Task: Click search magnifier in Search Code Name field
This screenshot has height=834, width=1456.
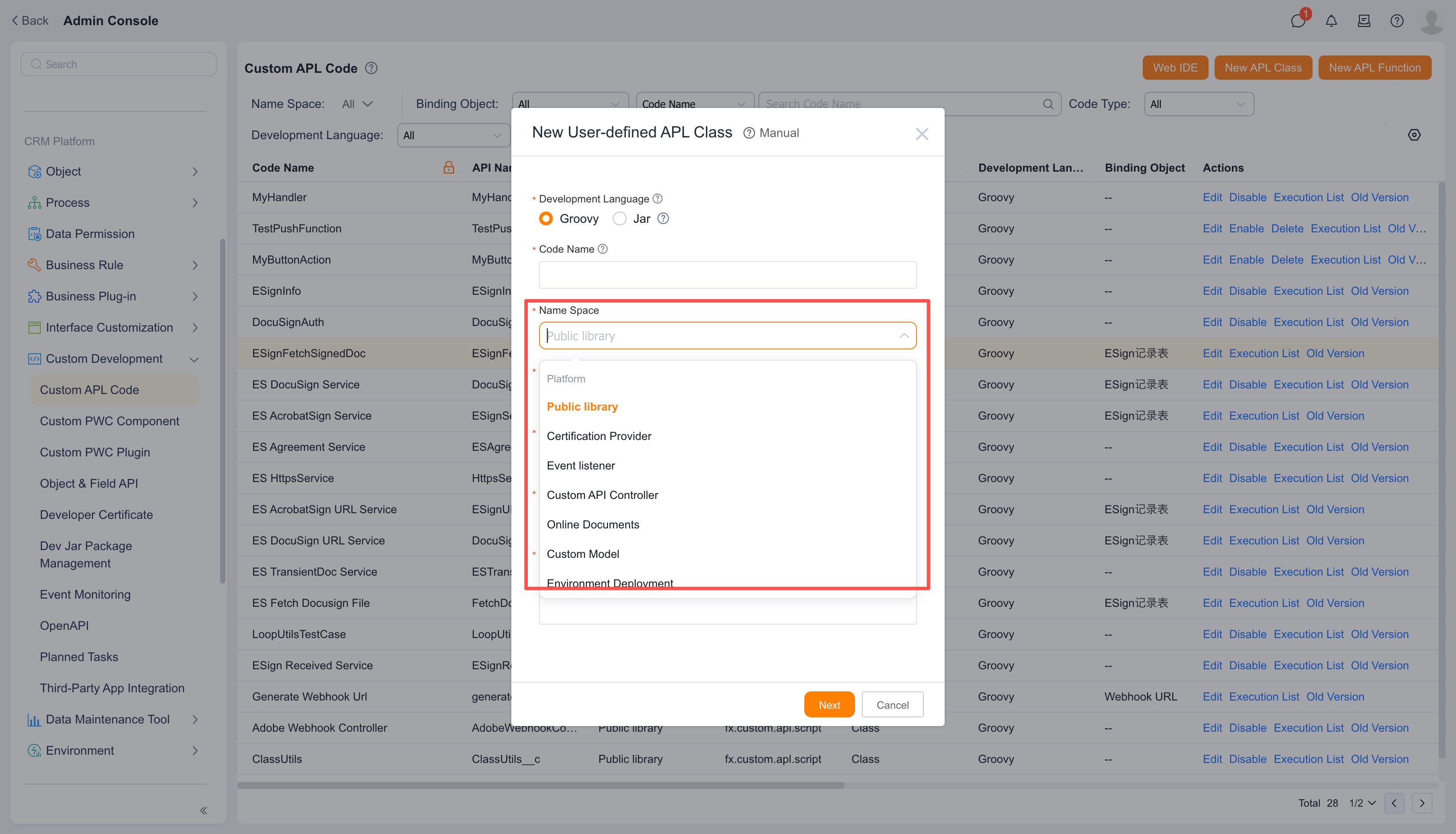Action: tap(1048, 104)
